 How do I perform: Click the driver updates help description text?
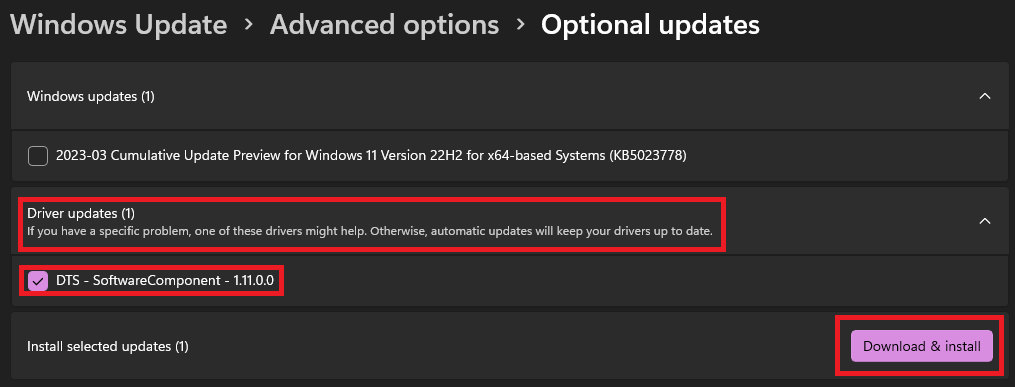coord(370,230)
